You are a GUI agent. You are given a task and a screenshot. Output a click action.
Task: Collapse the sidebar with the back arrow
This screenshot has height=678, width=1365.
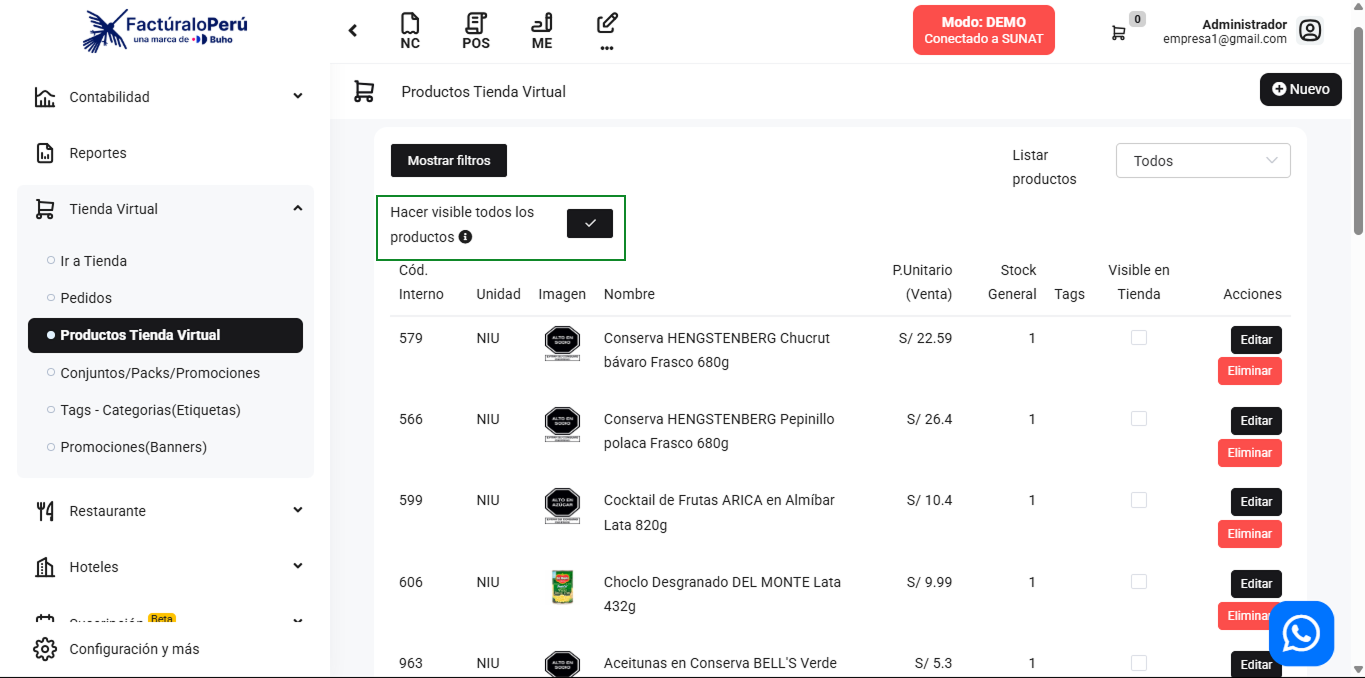pos(353,31)
